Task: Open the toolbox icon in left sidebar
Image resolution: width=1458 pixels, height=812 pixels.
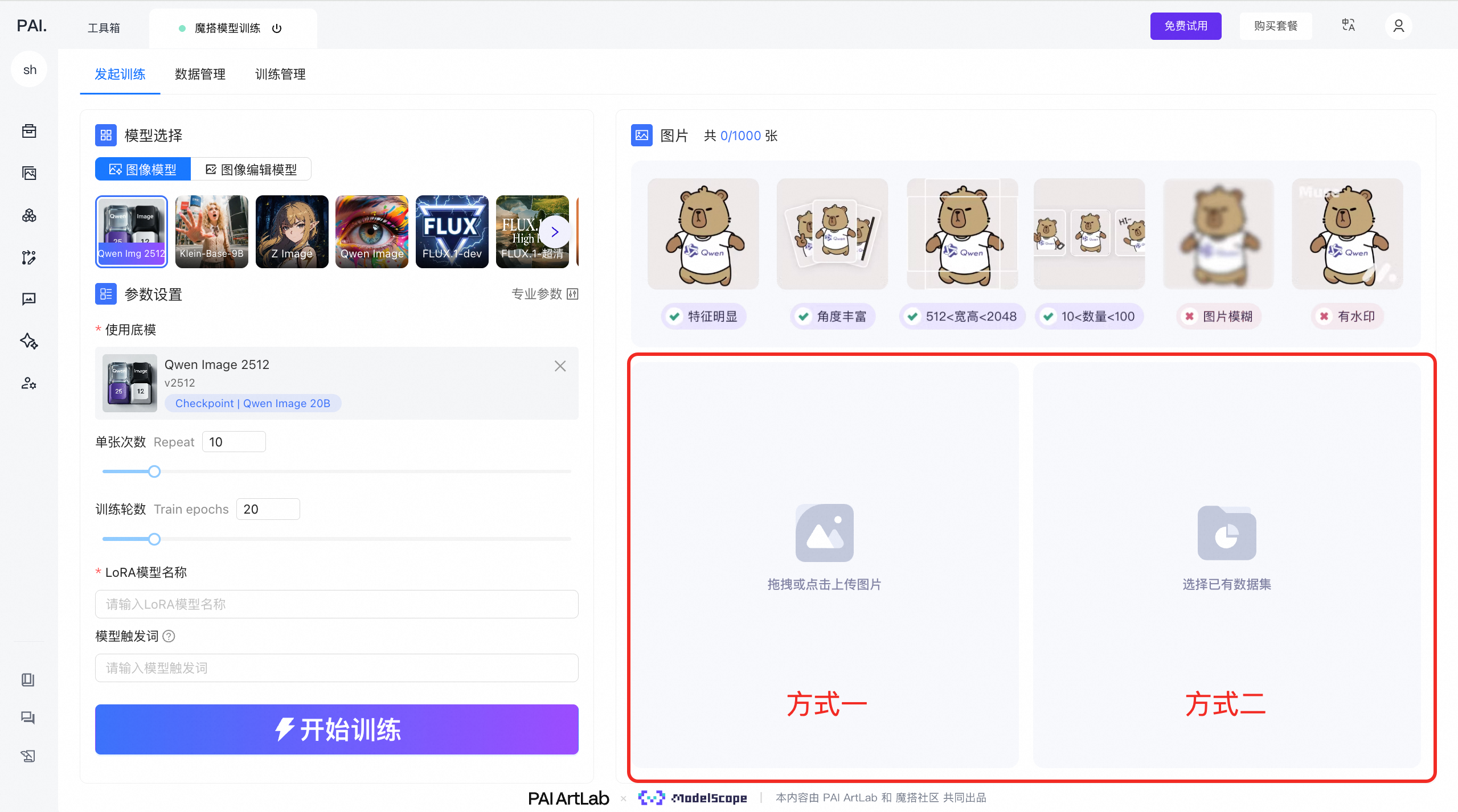Action: (29, 131)
